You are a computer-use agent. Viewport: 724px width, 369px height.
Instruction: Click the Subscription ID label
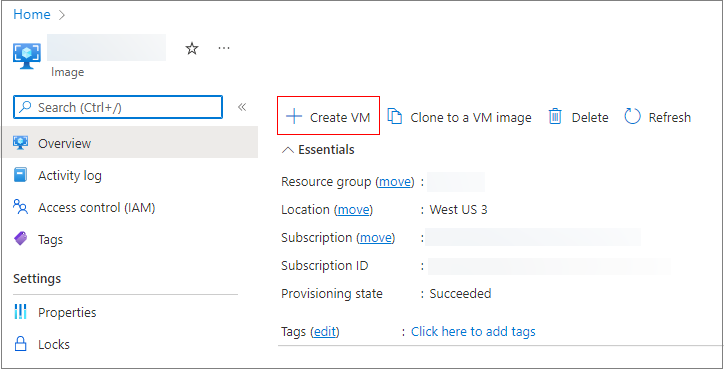[x=325, y=266]
